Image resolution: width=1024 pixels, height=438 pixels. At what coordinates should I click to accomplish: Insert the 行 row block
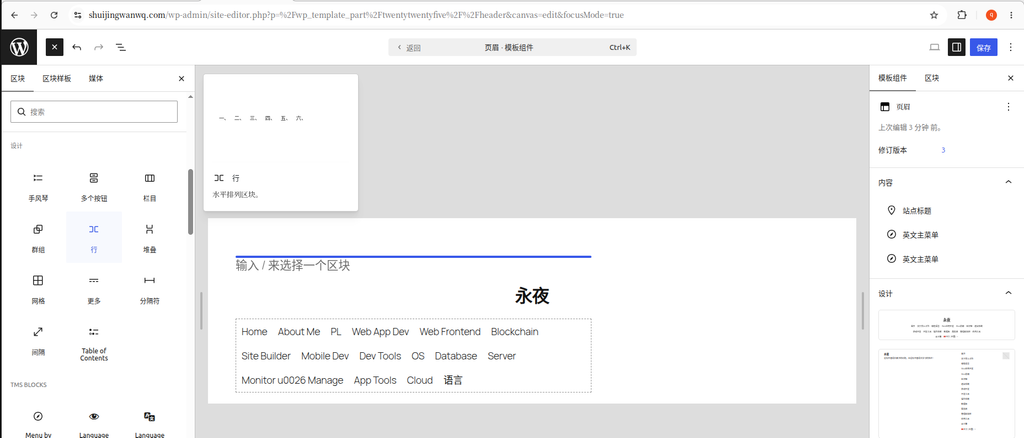[94, 238]
